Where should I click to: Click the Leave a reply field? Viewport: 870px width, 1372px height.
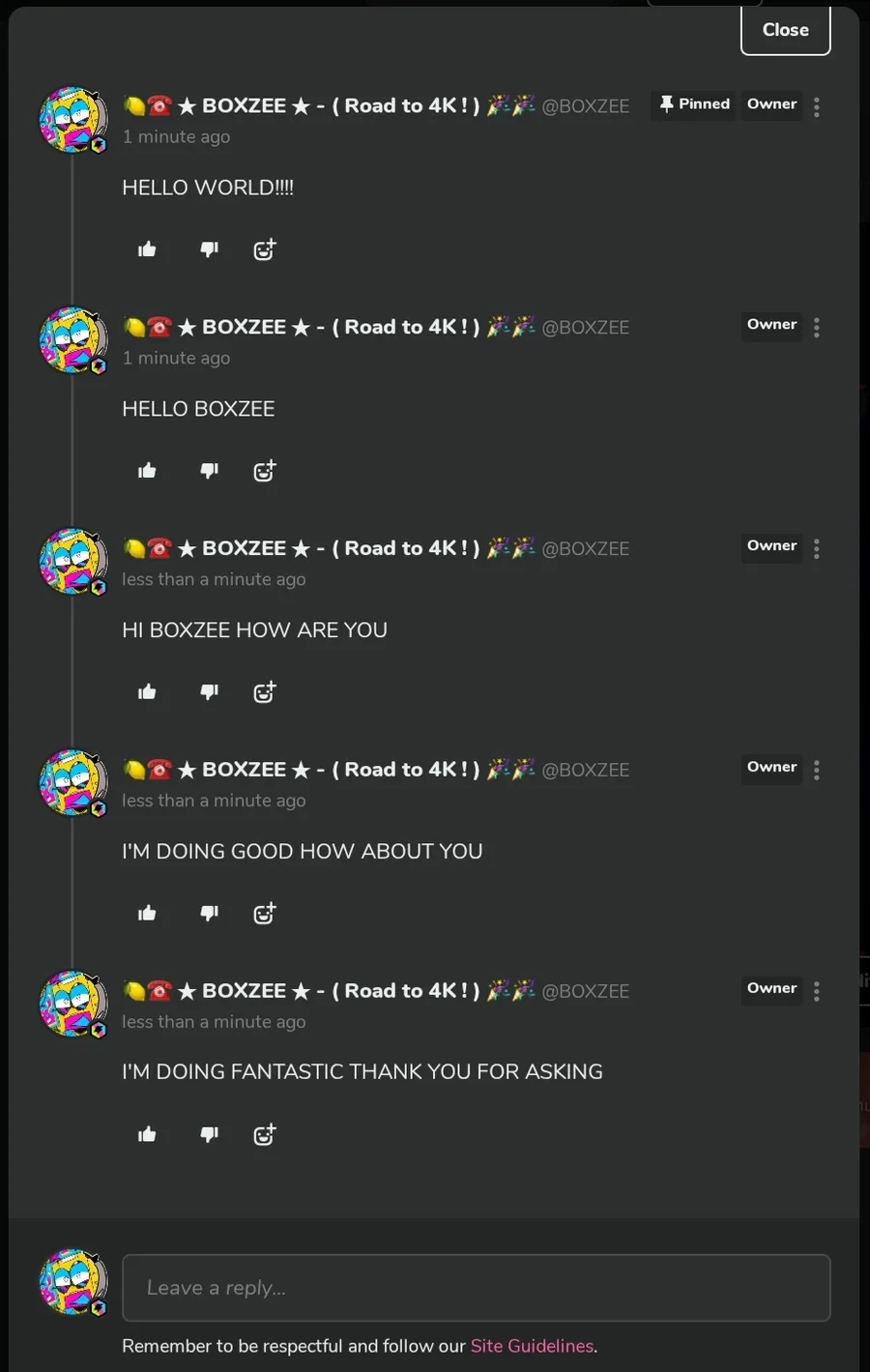(x=477, y=1288)
